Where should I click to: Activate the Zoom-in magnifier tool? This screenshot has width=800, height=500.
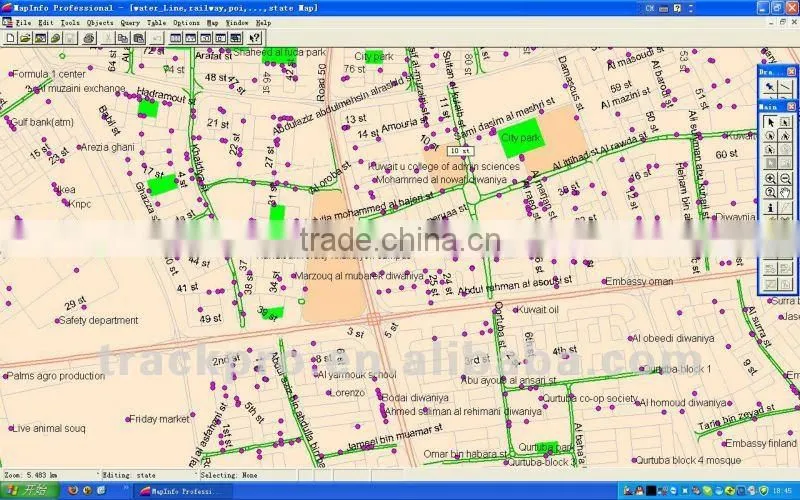pos(770,179)
